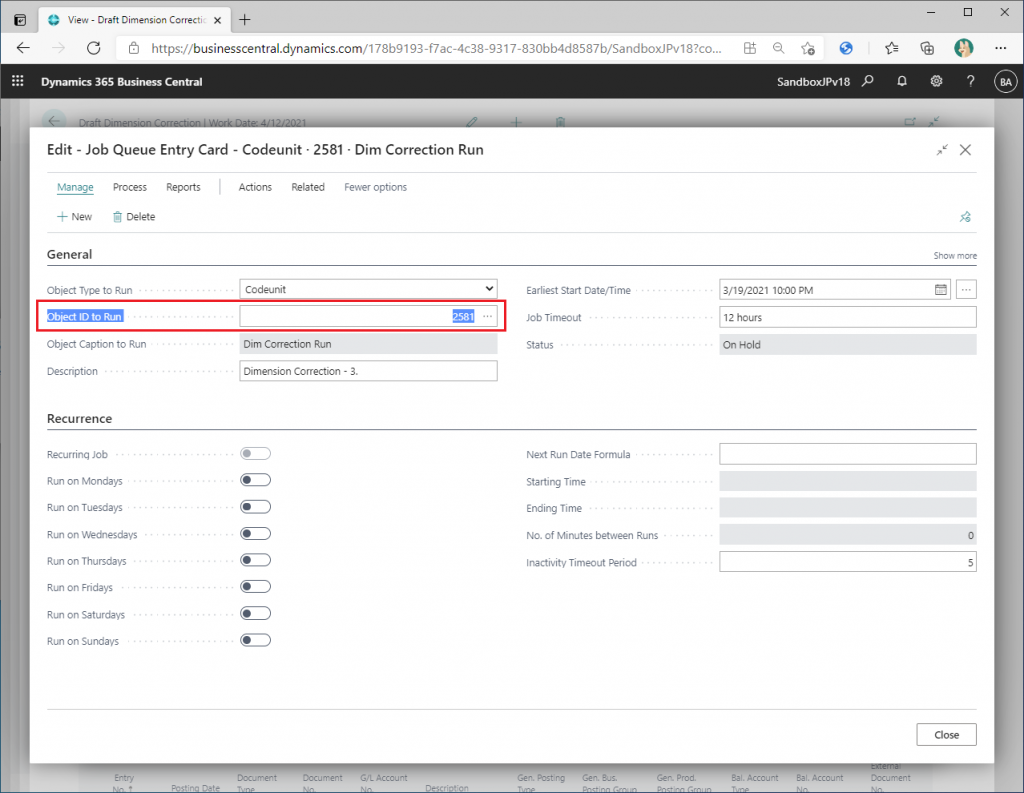Edit the Job Timeout field
The height and width of the screenshot is (793, 1024).
848,317
